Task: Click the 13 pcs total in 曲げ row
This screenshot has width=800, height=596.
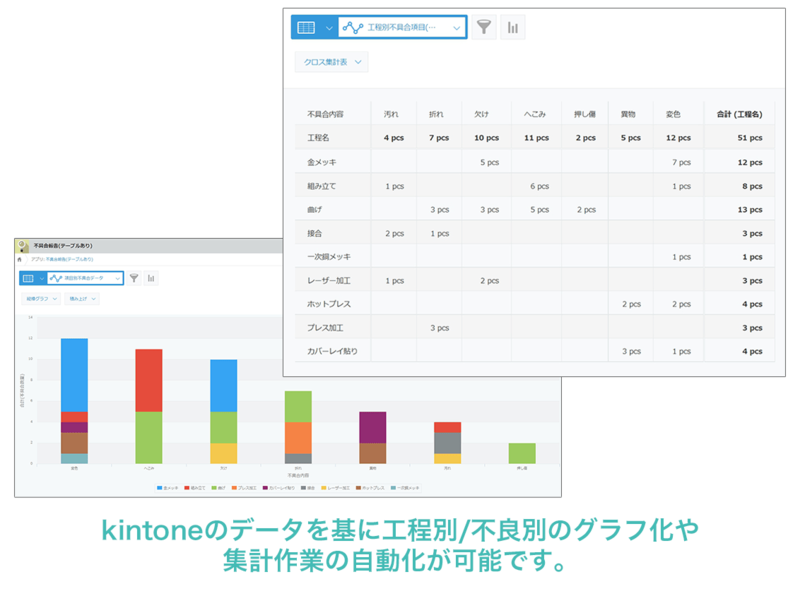Action: click(x=750, y=210)
